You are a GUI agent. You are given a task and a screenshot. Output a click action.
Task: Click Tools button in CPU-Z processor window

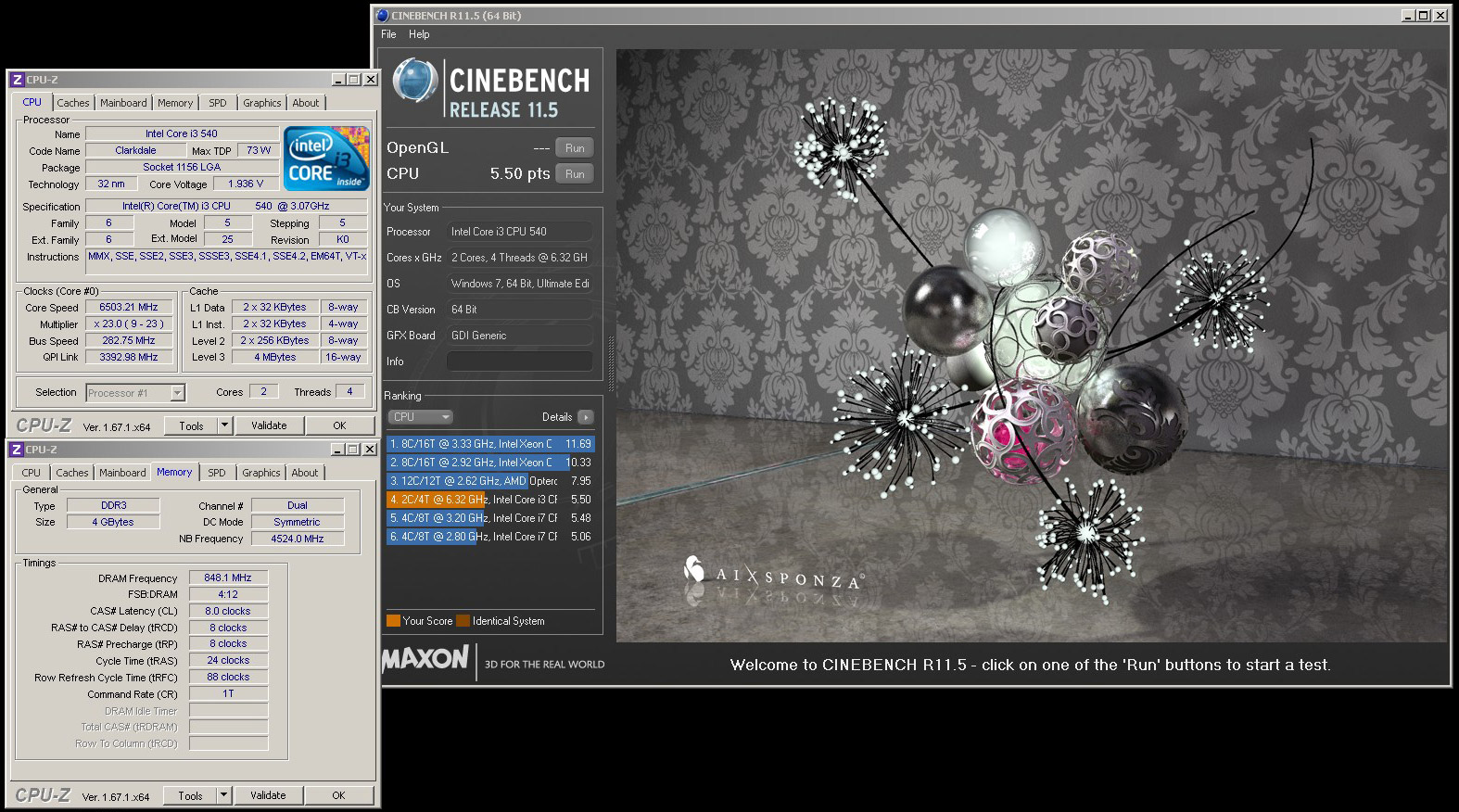(x=192, y=426)
